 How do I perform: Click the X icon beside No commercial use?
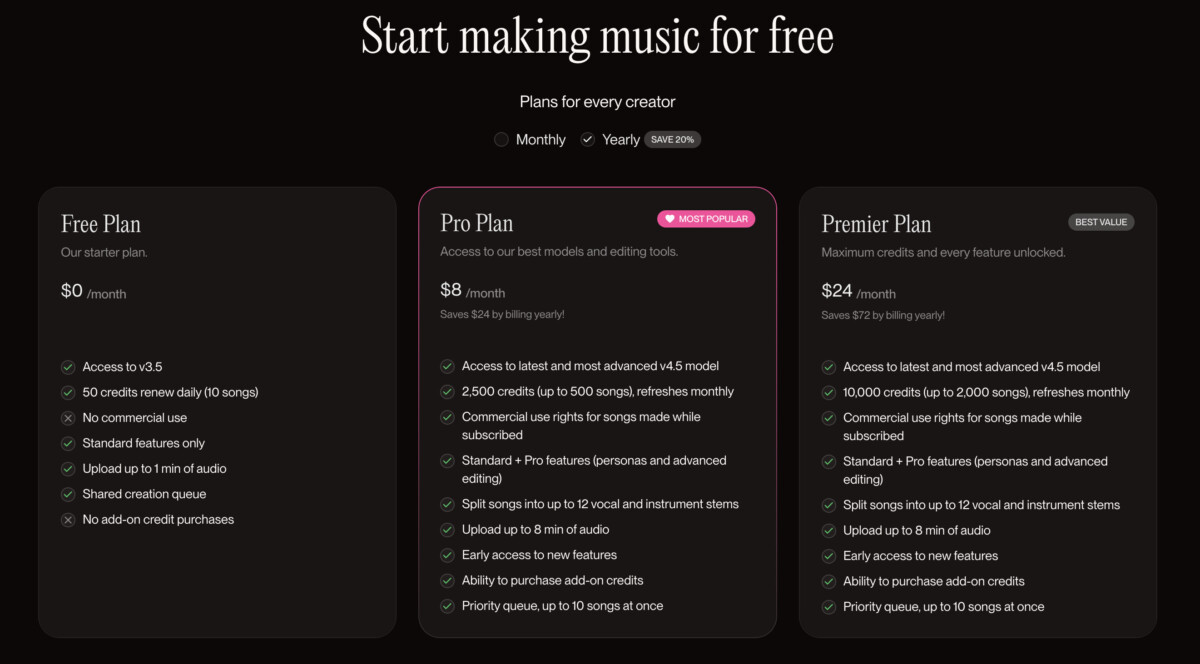pos(68,418)
